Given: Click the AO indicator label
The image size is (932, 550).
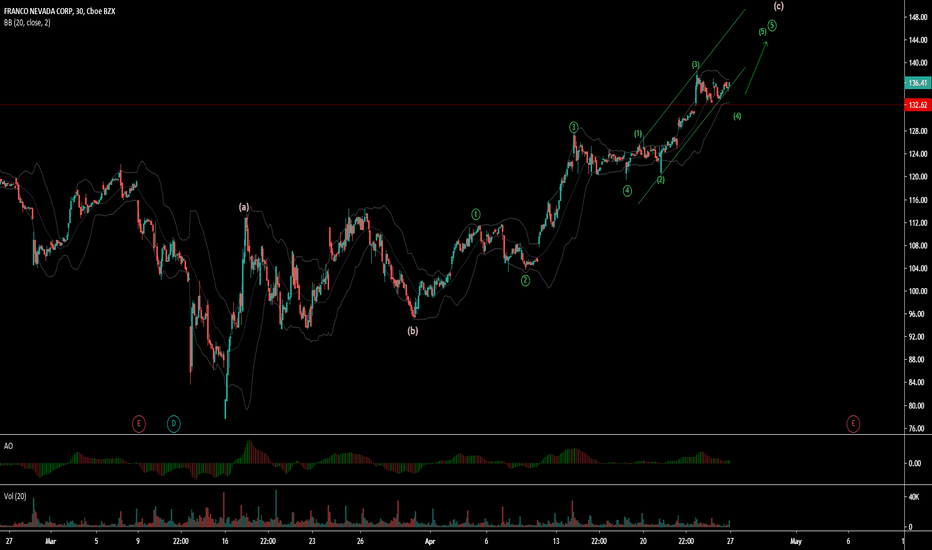Looking at the screenshot, I should click(8, 445).
